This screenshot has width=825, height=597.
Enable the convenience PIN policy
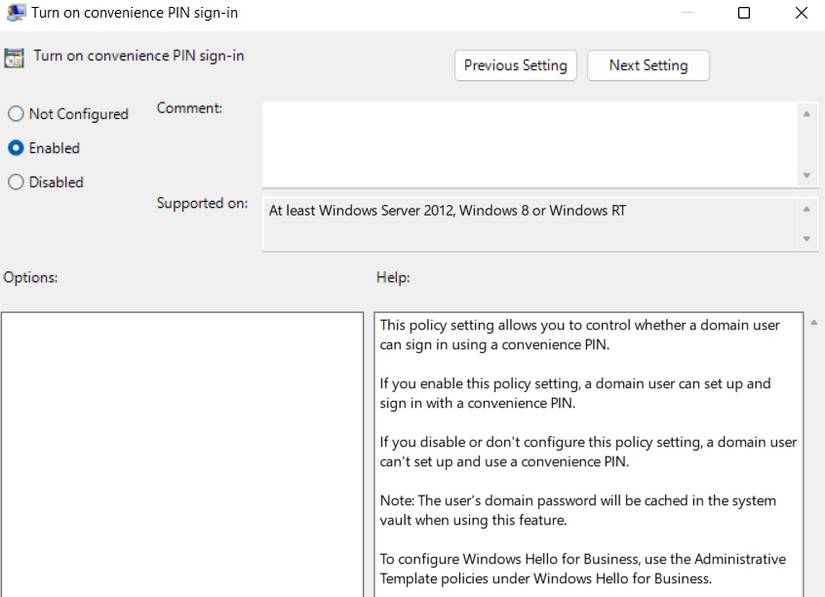[x=15, y=147]
